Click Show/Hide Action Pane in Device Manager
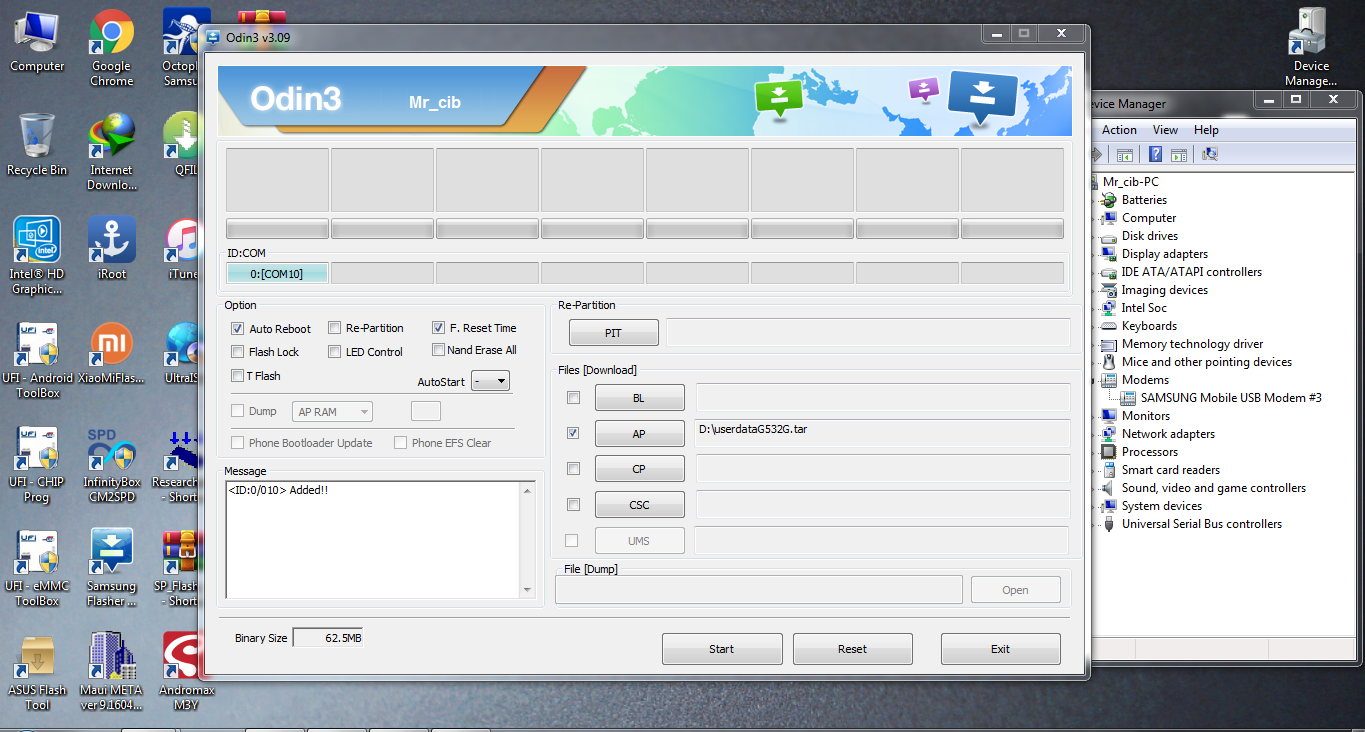Viewport: 1365px width, 732px height. click(x=1179, y=155)
